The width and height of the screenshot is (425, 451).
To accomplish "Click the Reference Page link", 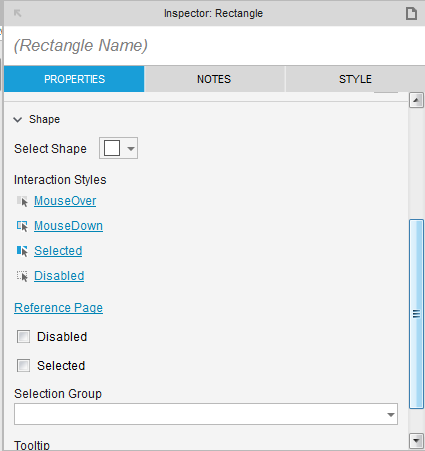I will [x=58, y=308].
